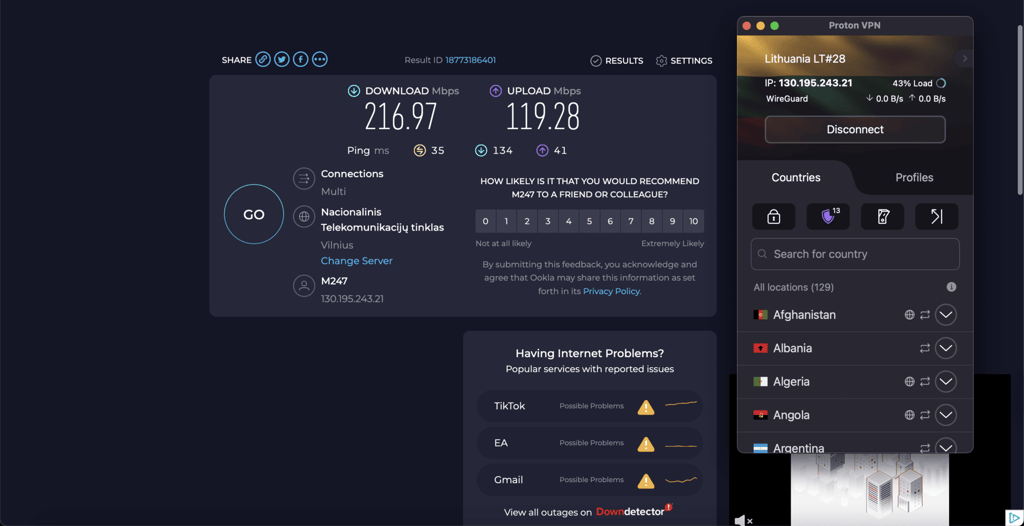1024x526 pixels.
Task: Rate recommendation score 5
Action: [589, 222]
